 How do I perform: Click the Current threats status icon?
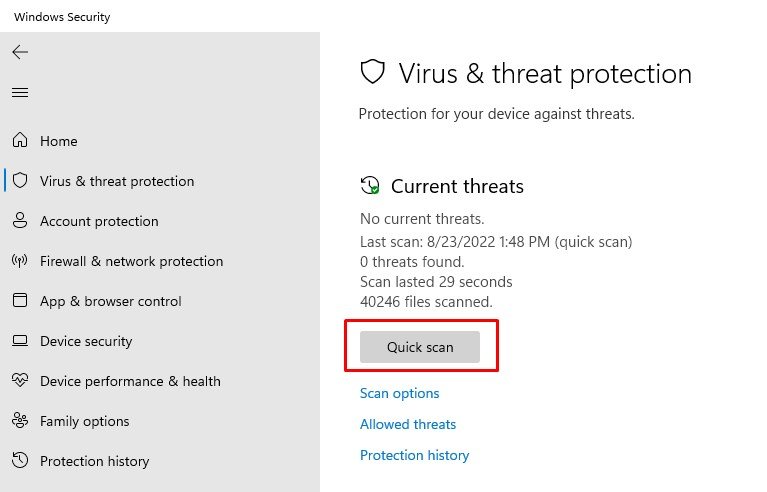click(370, 186)
